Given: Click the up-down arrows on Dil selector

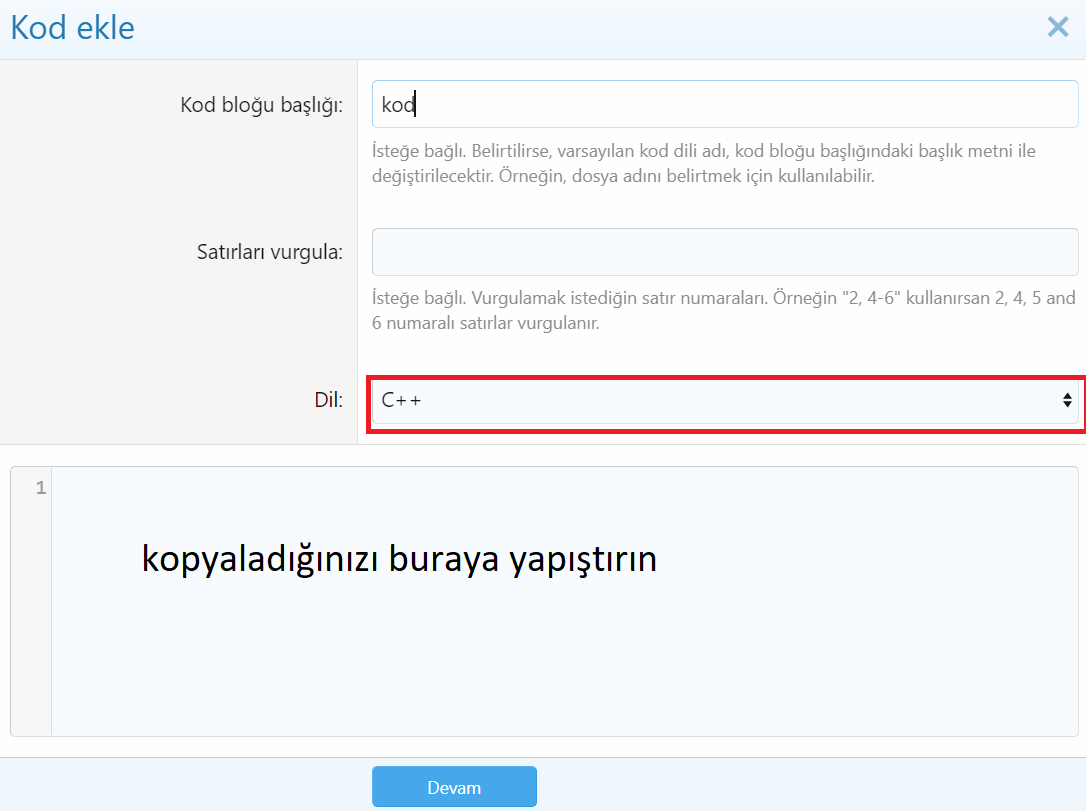Looking at the screenshot, I should point(1066,400).
